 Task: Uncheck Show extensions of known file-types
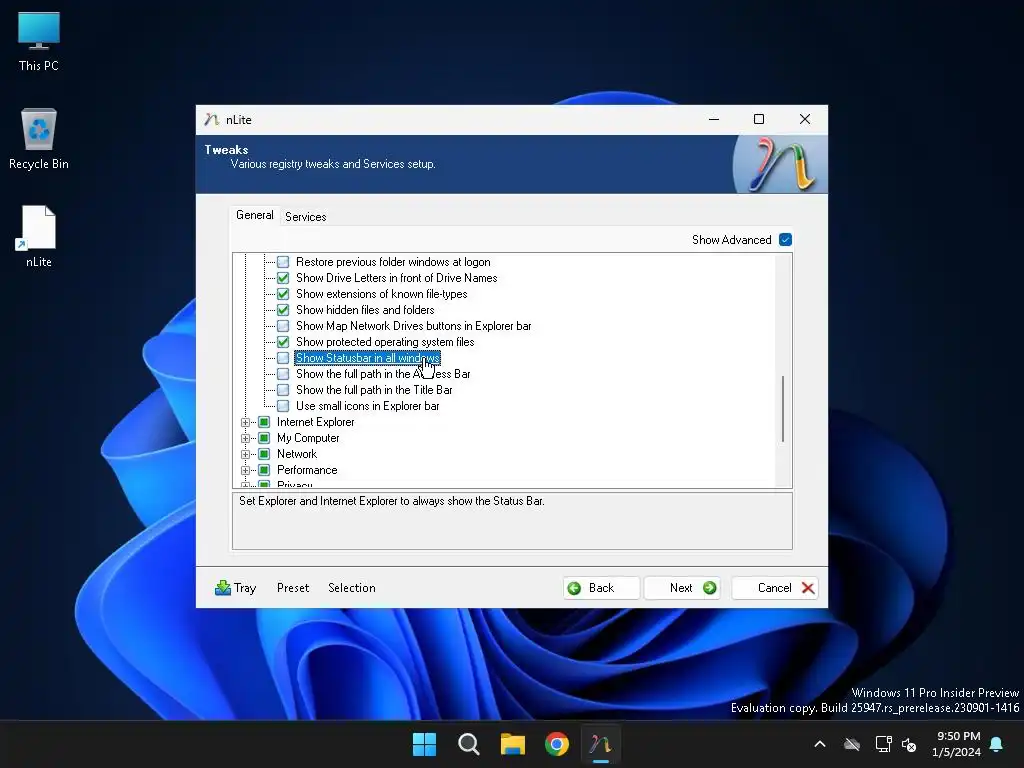pyautogui.click(x=283, y=294)
